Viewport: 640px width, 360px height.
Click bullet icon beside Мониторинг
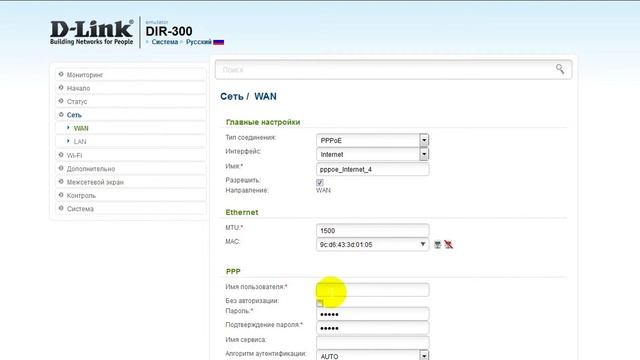coord(61,74)
